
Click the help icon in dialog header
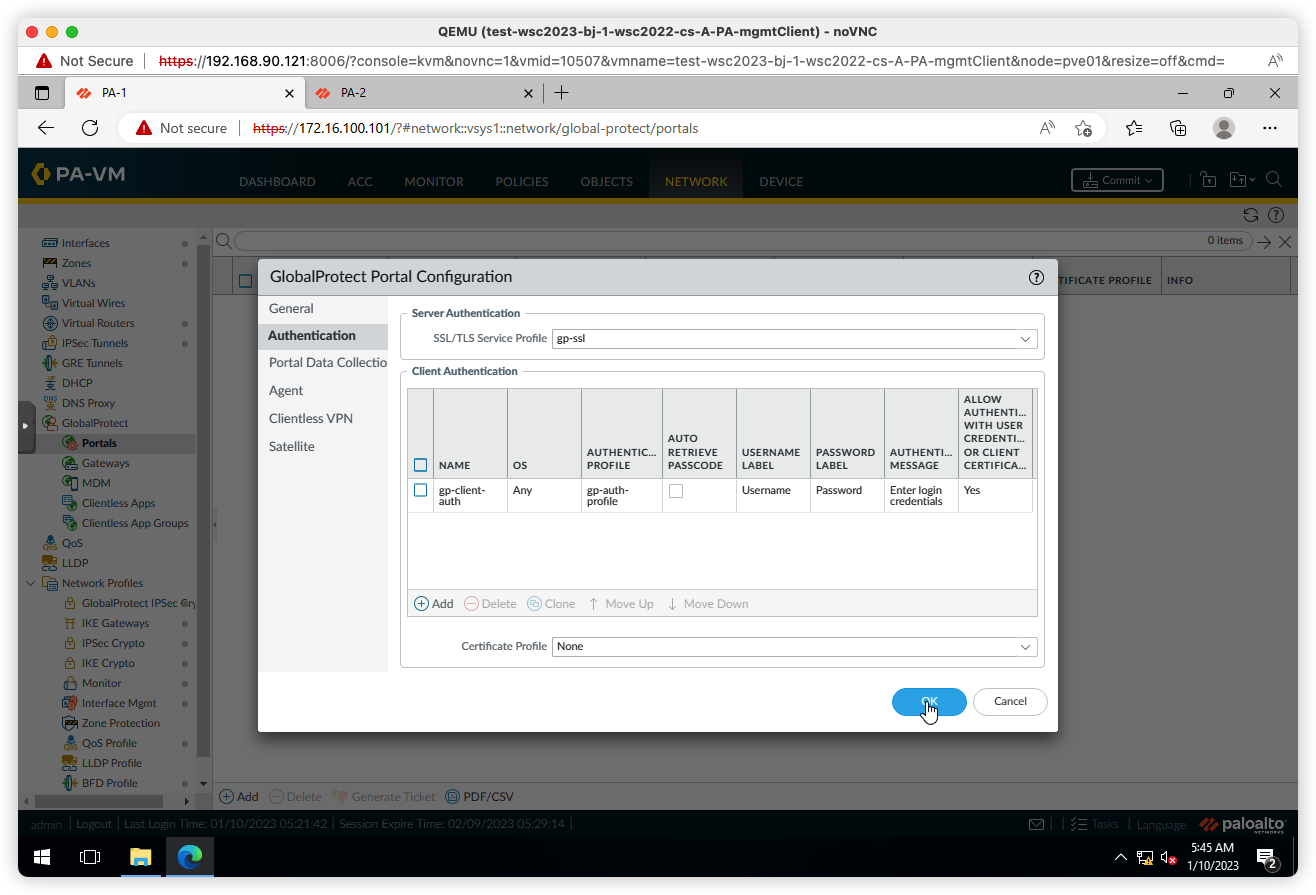coord(1036,278)
